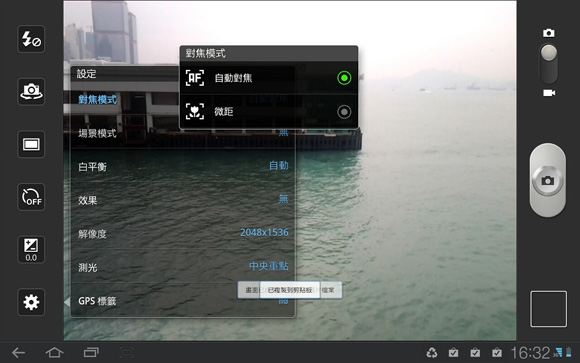Select the still camera mode icon

pyautogui.click(x=549, y=33)
